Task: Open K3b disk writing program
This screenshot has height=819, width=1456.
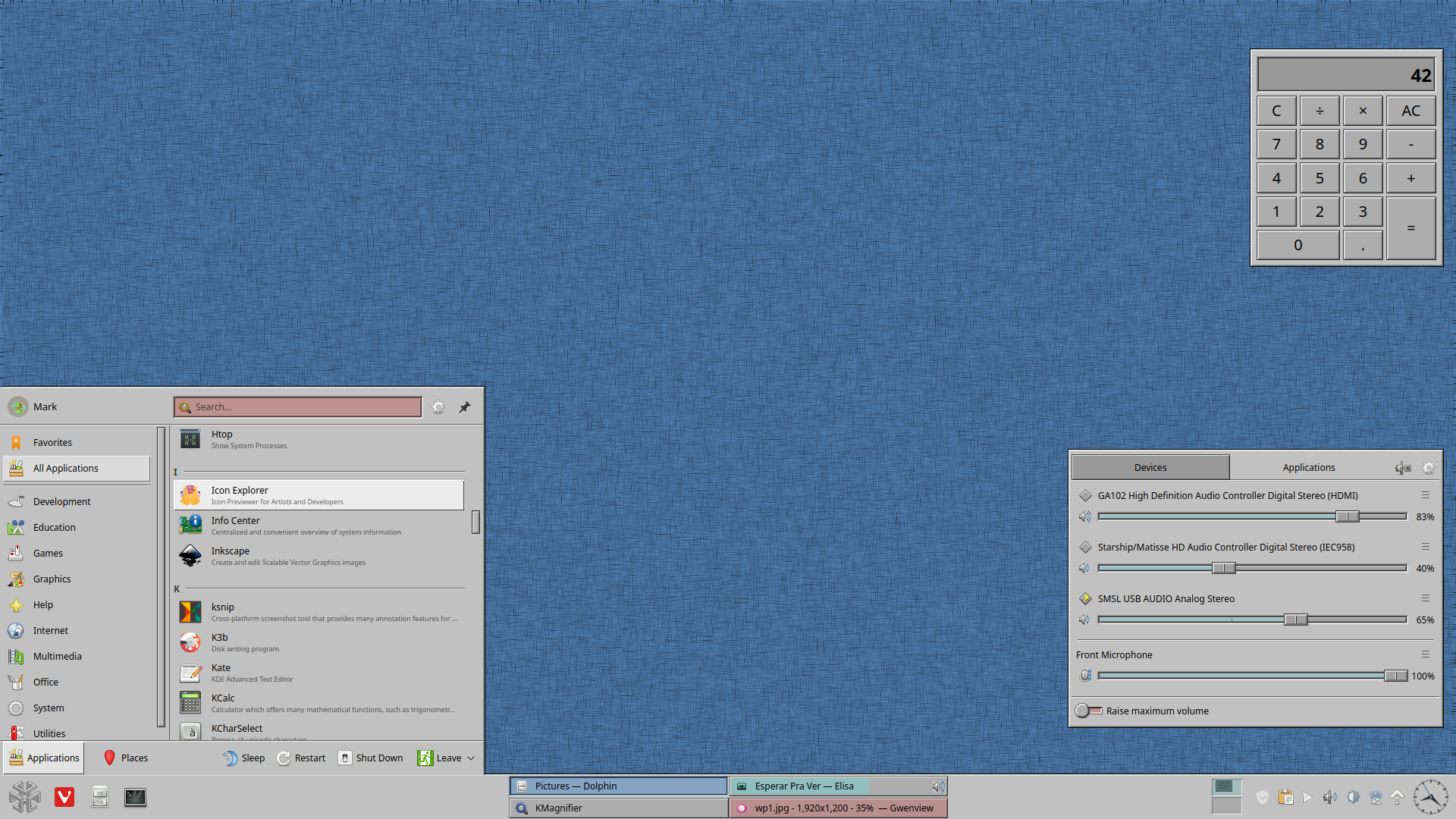Action: (x=318, y=642)
